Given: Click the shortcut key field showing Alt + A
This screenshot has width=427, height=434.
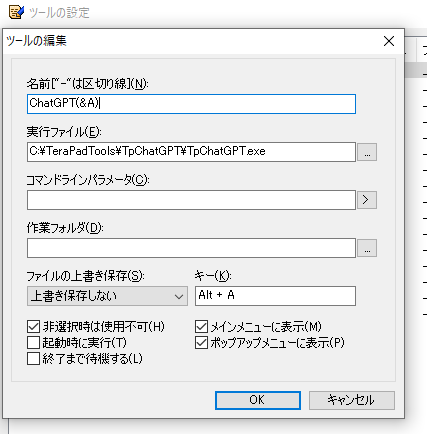Looking at the screenshot, I should coord(275,296).
